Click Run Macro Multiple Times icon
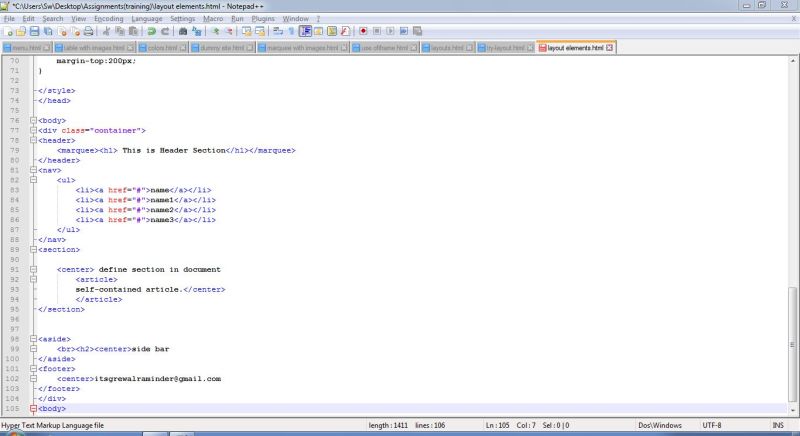 404,32
